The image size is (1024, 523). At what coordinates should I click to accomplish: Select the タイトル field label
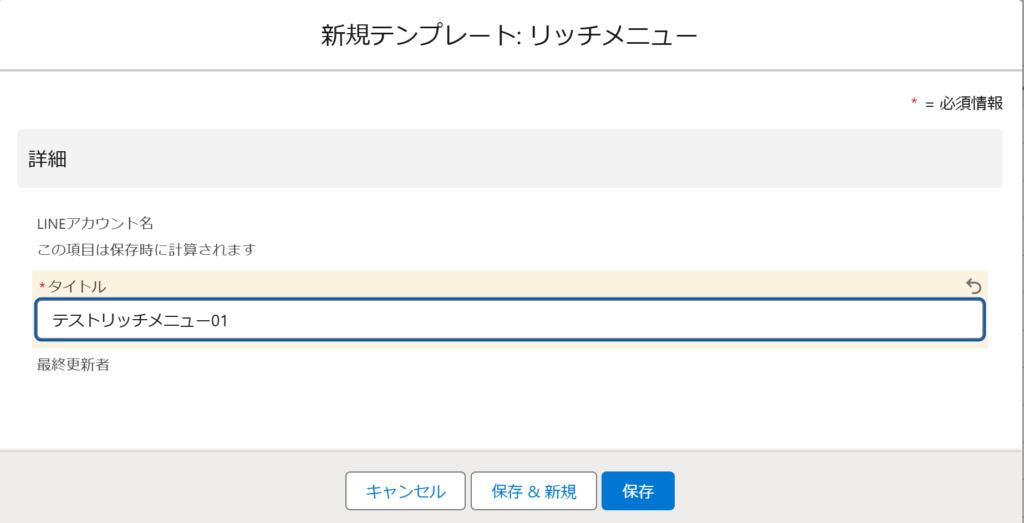tap(77, 287)
